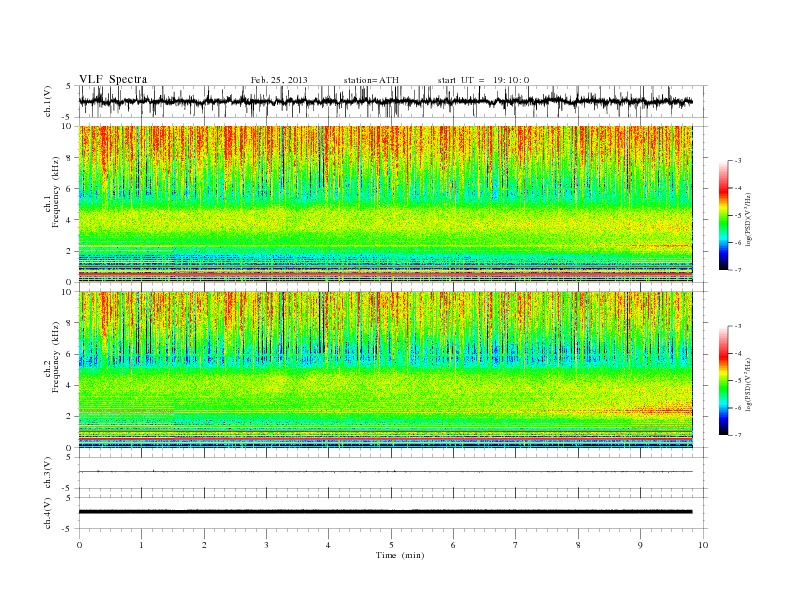792x612 pixels.
Task: Click the ch.1 color bar 'log(PSD)' label
Action: click(748, 219)
